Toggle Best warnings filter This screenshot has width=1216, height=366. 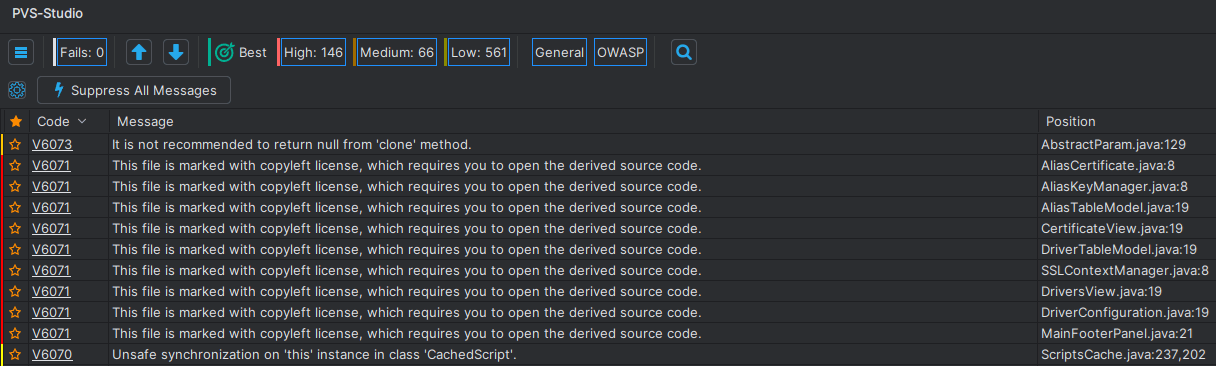pyautogui.click(x=240, y=52)
